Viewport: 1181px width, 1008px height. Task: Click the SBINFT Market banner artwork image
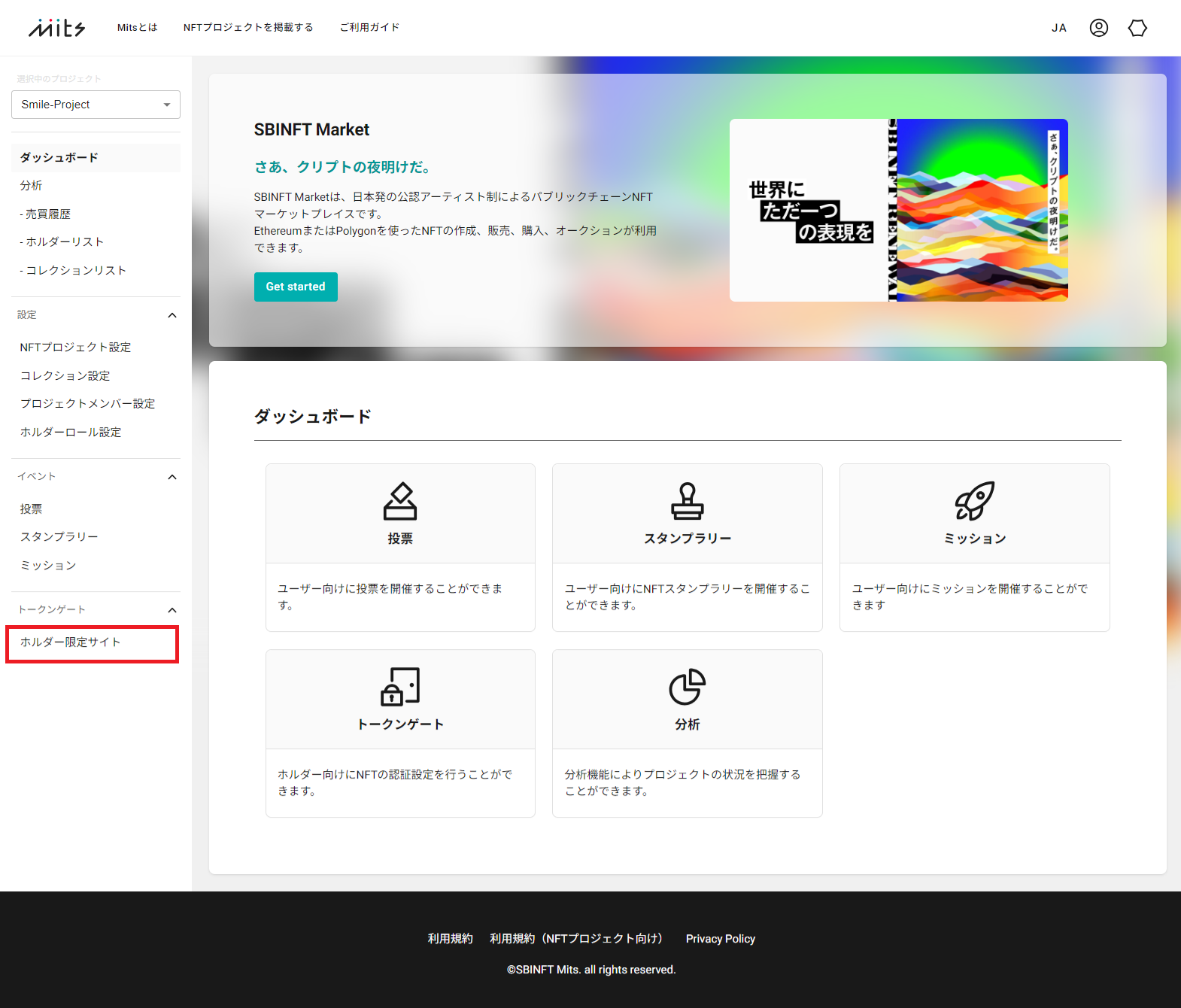(899, 211)
